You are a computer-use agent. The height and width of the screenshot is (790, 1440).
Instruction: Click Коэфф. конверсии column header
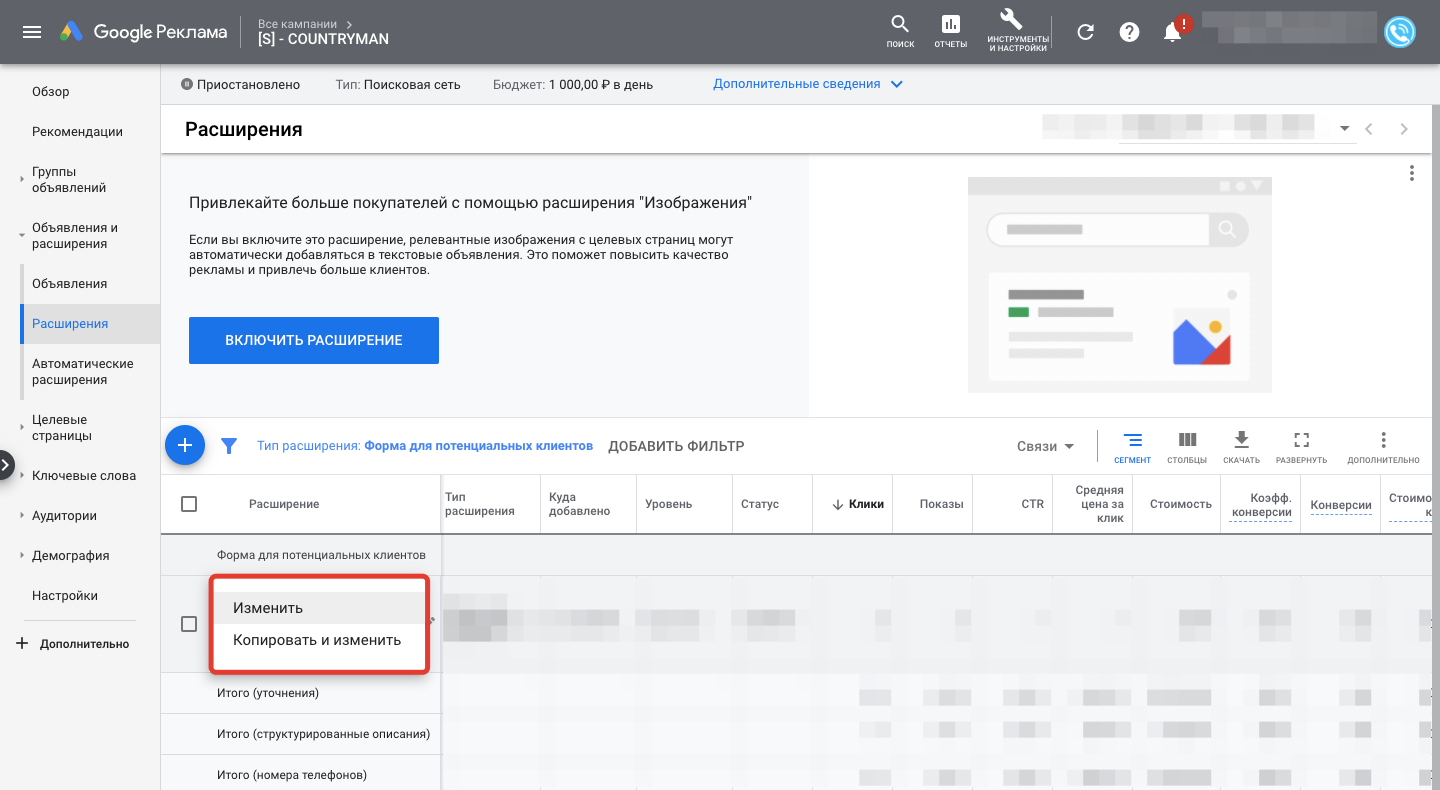[x=1262, y=504]
